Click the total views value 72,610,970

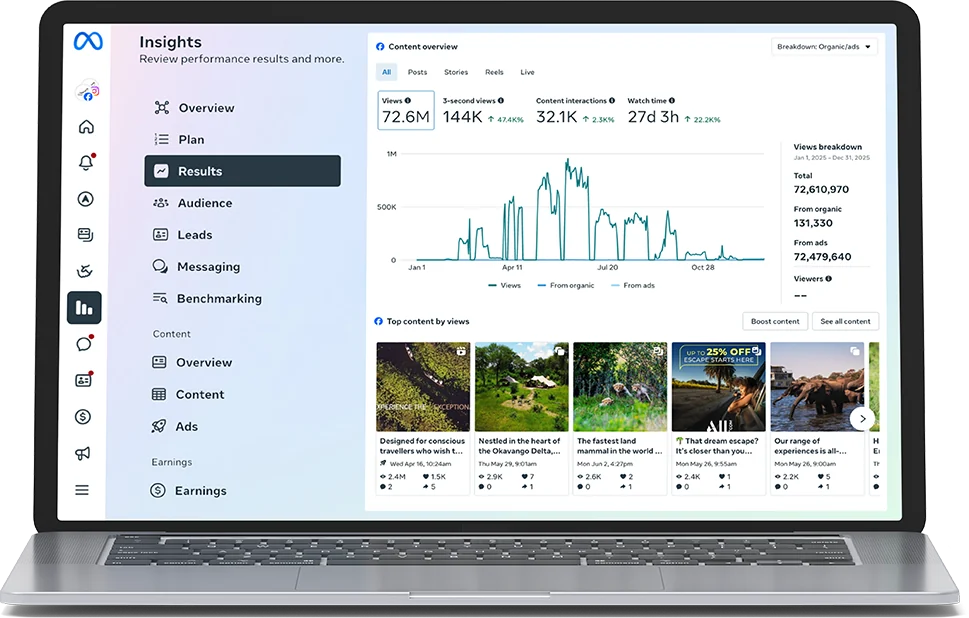tap(821, 190)
